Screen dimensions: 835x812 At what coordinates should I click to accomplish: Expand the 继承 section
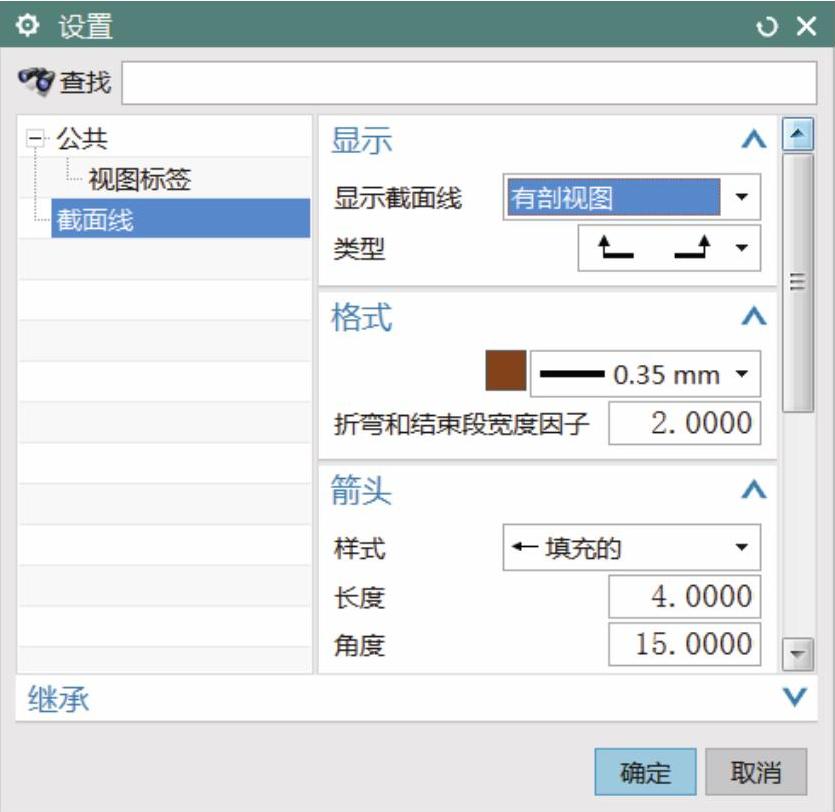point(795,697)
